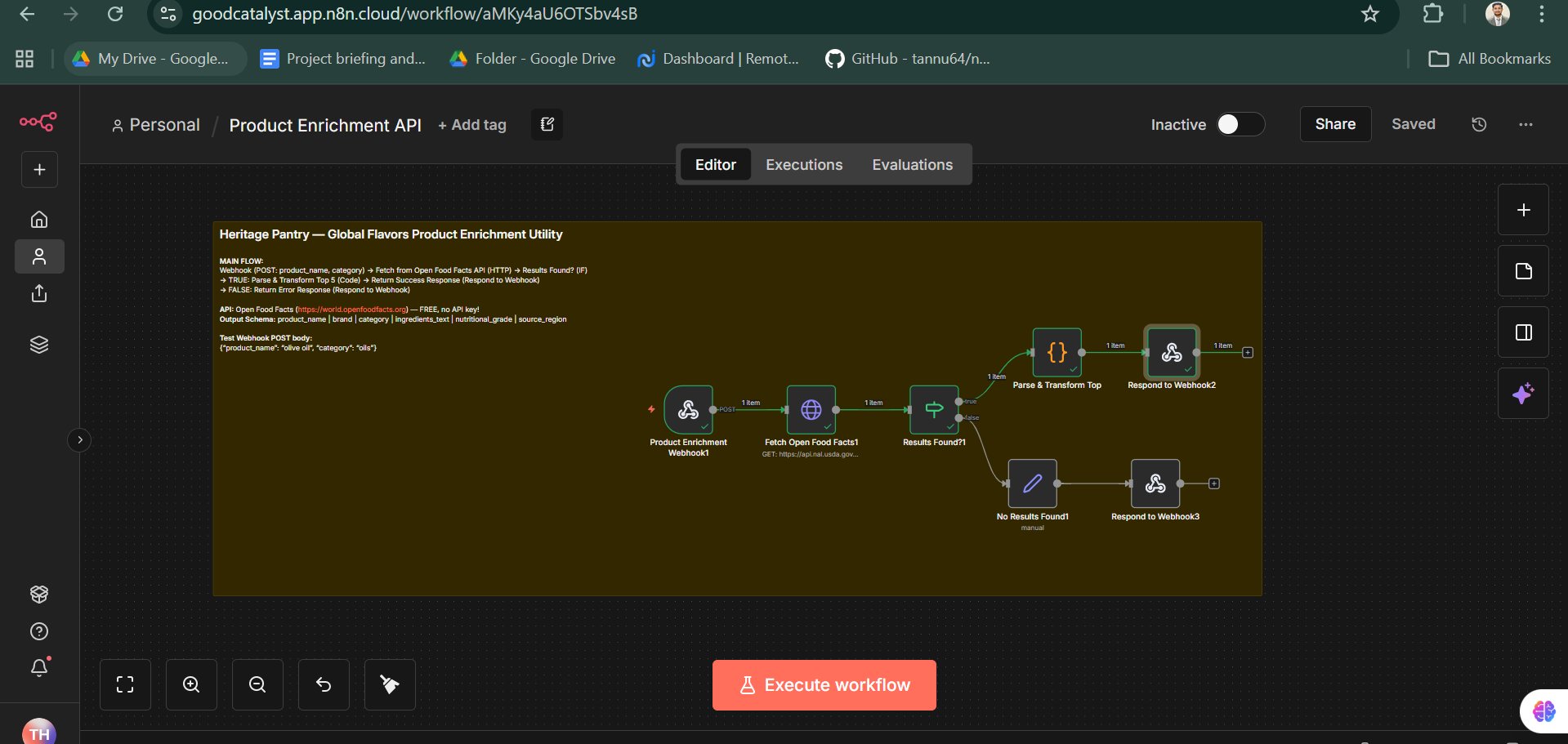Click plus connector after Respond to Webhook2
Viewport: 1568px width, 744px height.
[x=1248, y=353]
